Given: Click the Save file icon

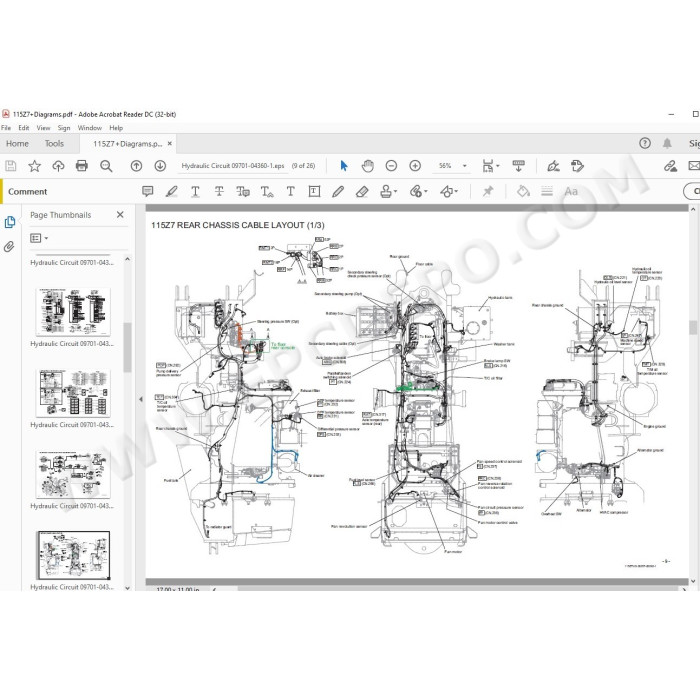Looking at the screenshot, I should tap(11, 166).
